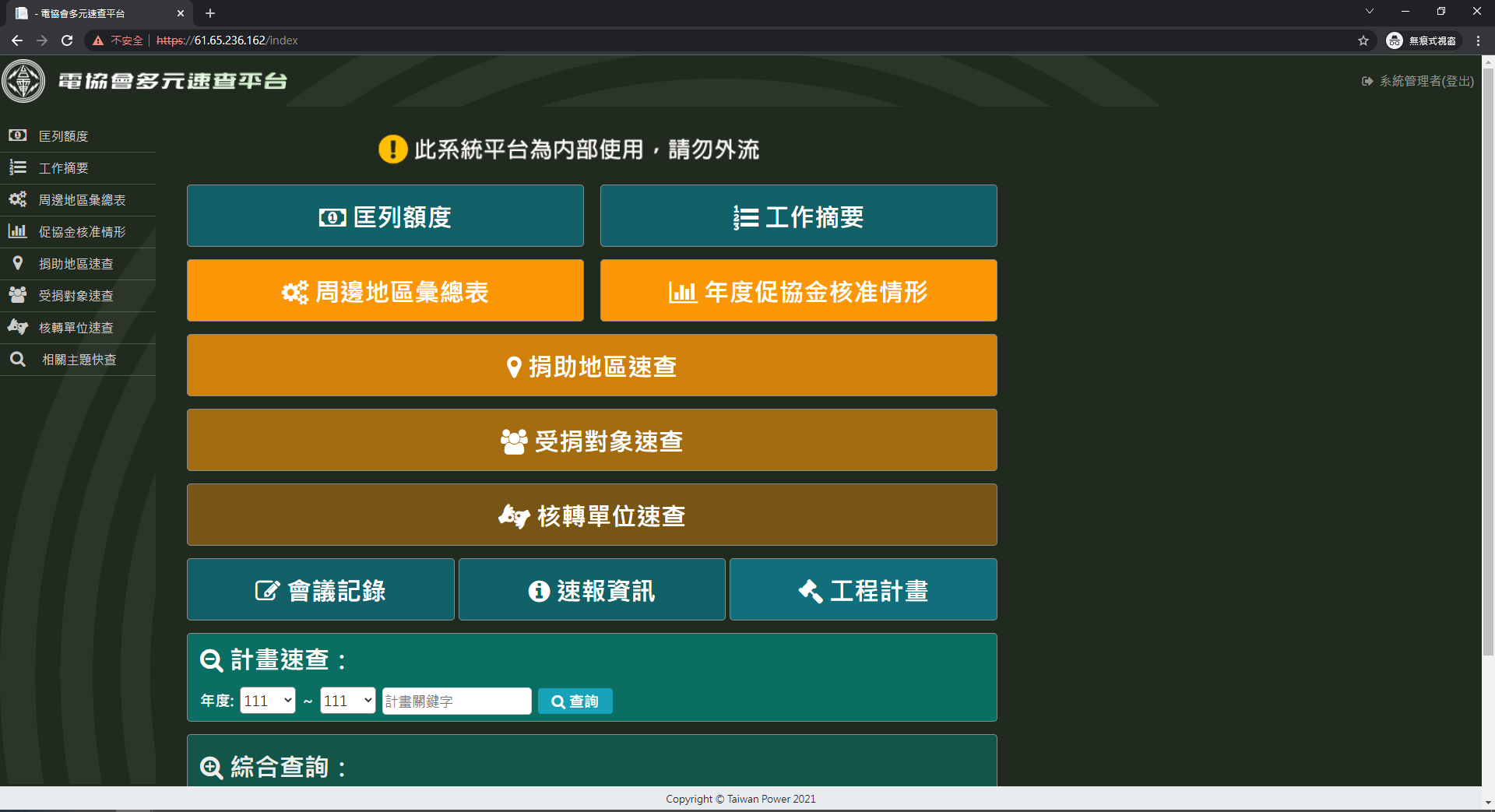Open the 年度促協金核准情形 tile
This screenshot has height=812, width=1495.
tap(799, 290)
